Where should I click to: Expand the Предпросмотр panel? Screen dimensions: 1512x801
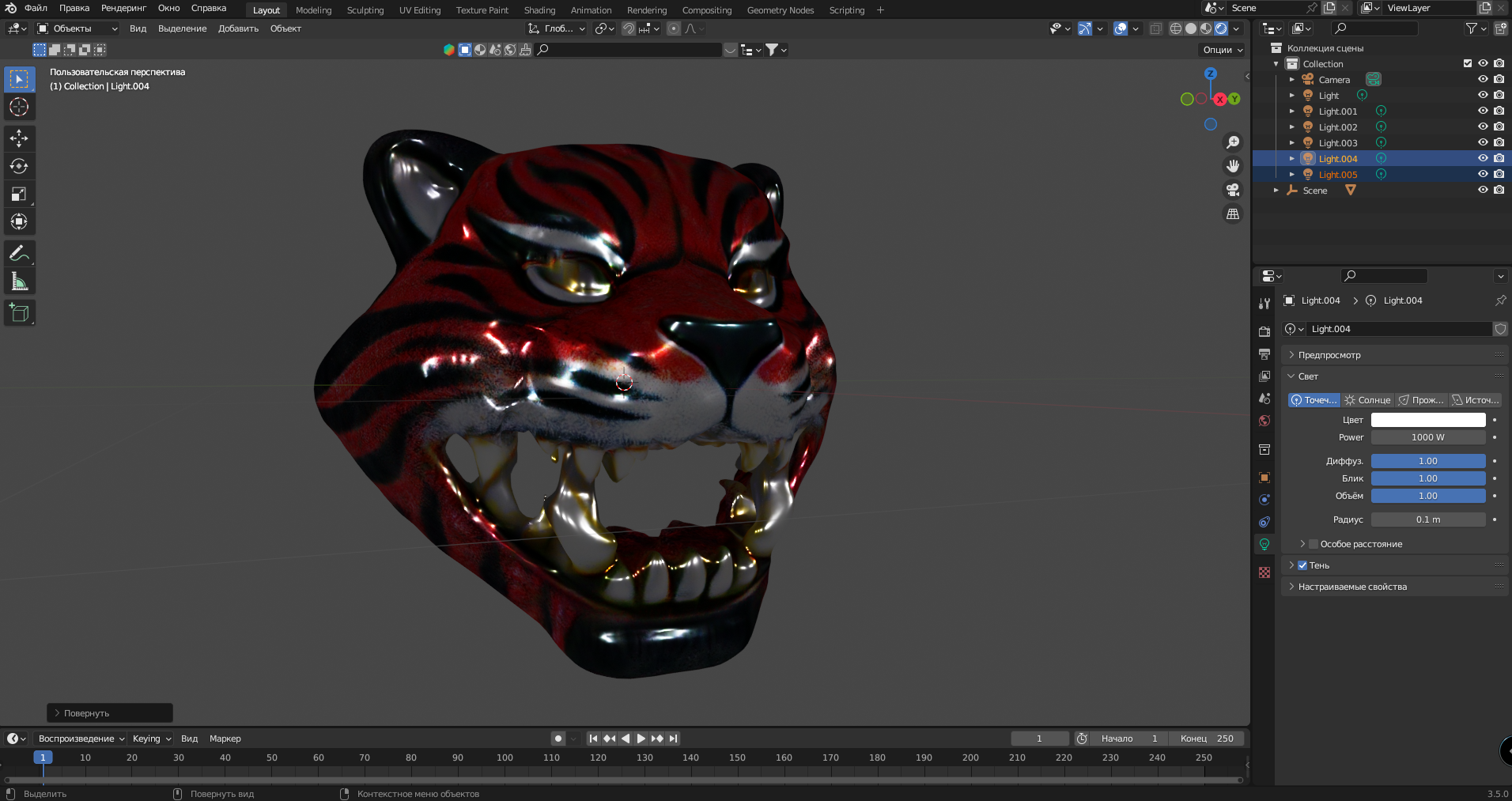click(1329, 355)
